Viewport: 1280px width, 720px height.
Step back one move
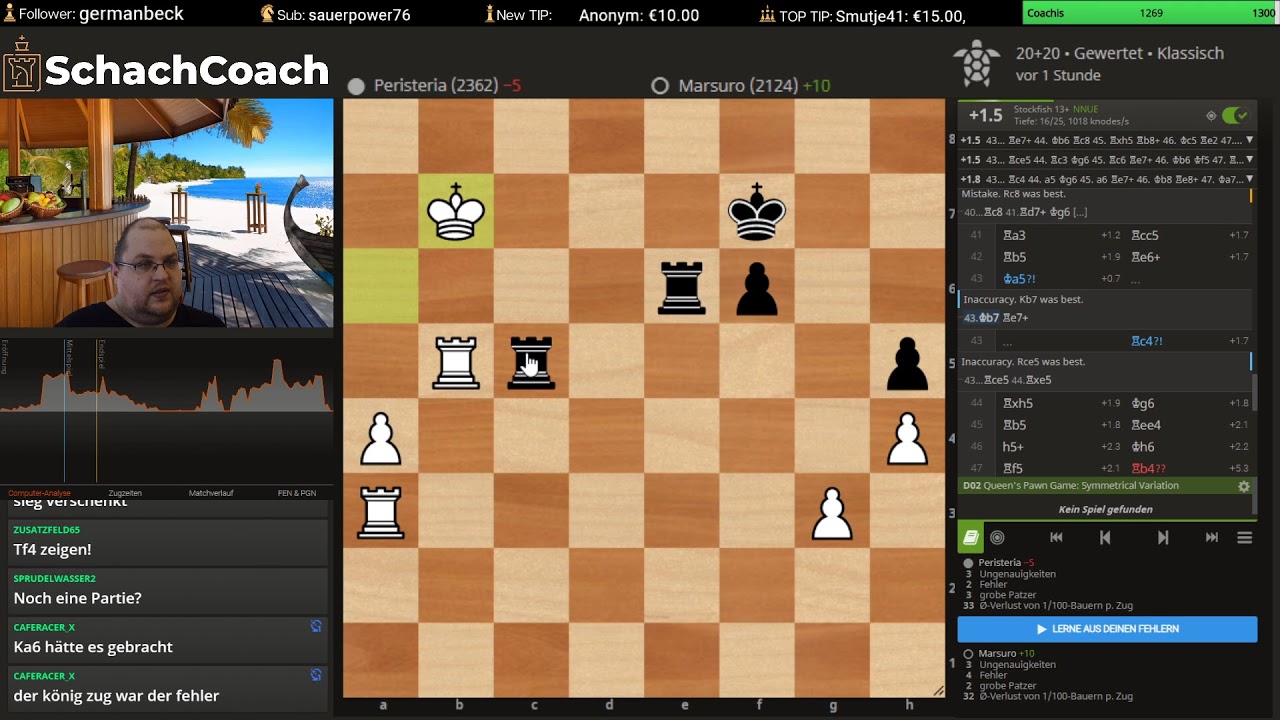point(1105,537)
